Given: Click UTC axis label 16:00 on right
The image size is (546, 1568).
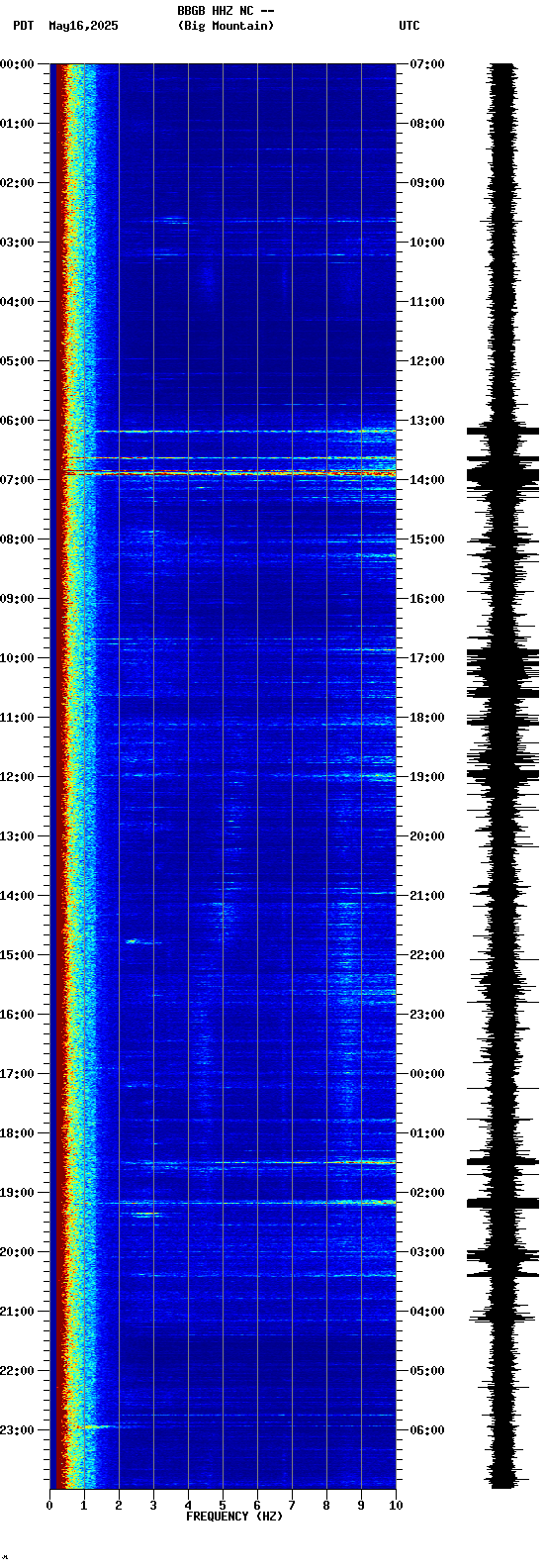Looking at the screenshot, I should point(427,599).
